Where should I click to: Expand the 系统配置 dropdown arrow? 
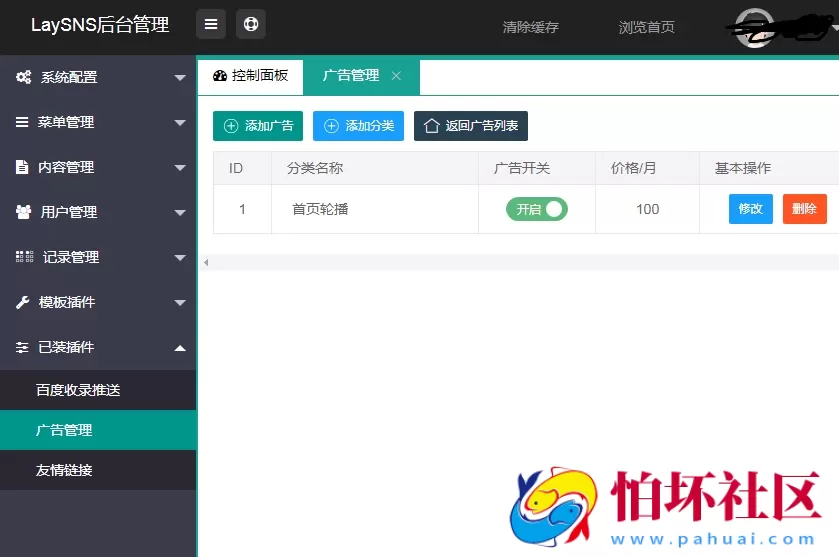coord(180,77)
